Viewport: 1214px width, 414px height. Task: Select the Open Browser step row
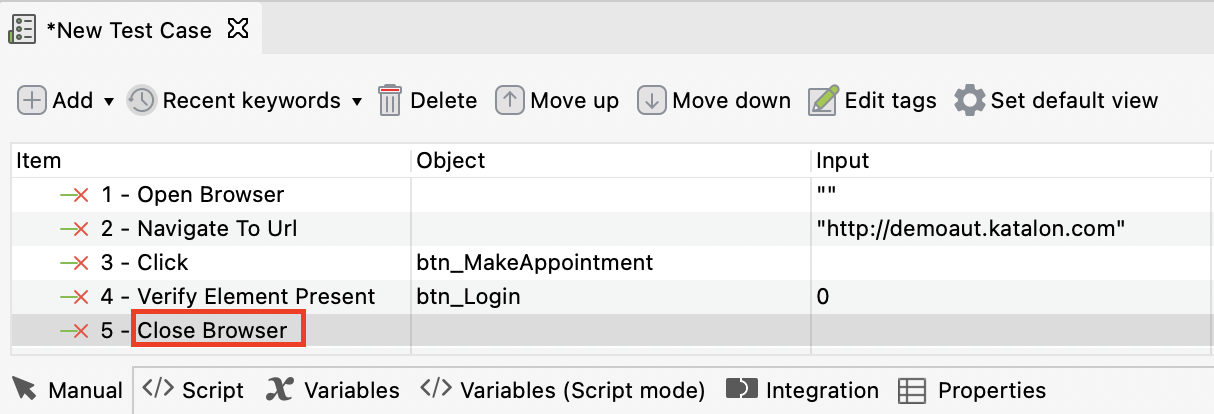pos(210,195)
